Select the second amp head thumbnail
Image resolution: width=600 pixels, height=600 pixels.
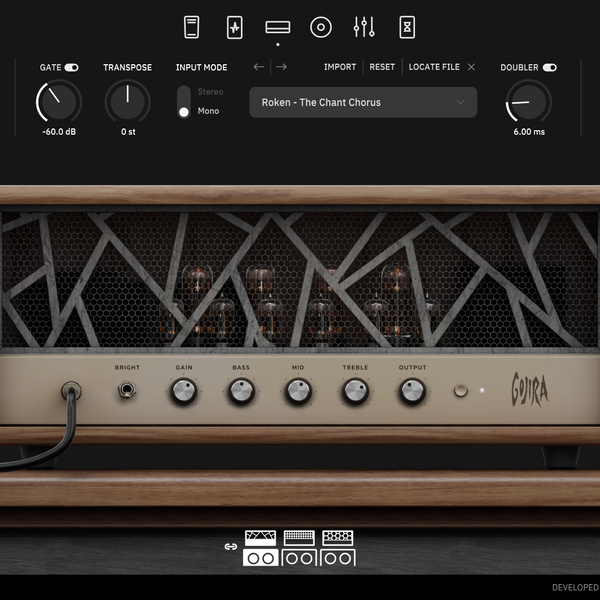coord(299,538)
